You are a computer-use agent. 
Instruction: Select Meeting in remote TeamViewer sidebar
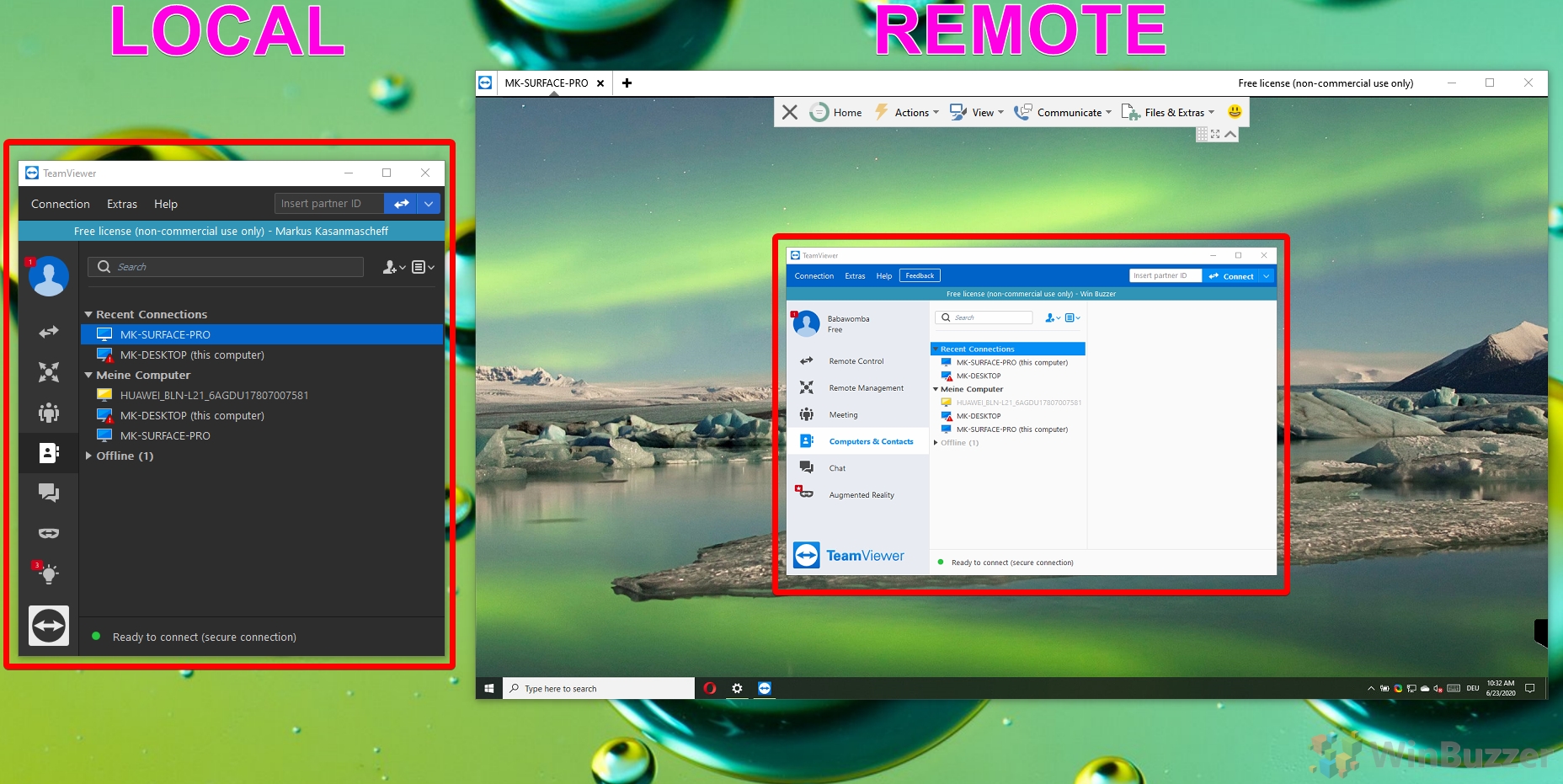point(857,415)
